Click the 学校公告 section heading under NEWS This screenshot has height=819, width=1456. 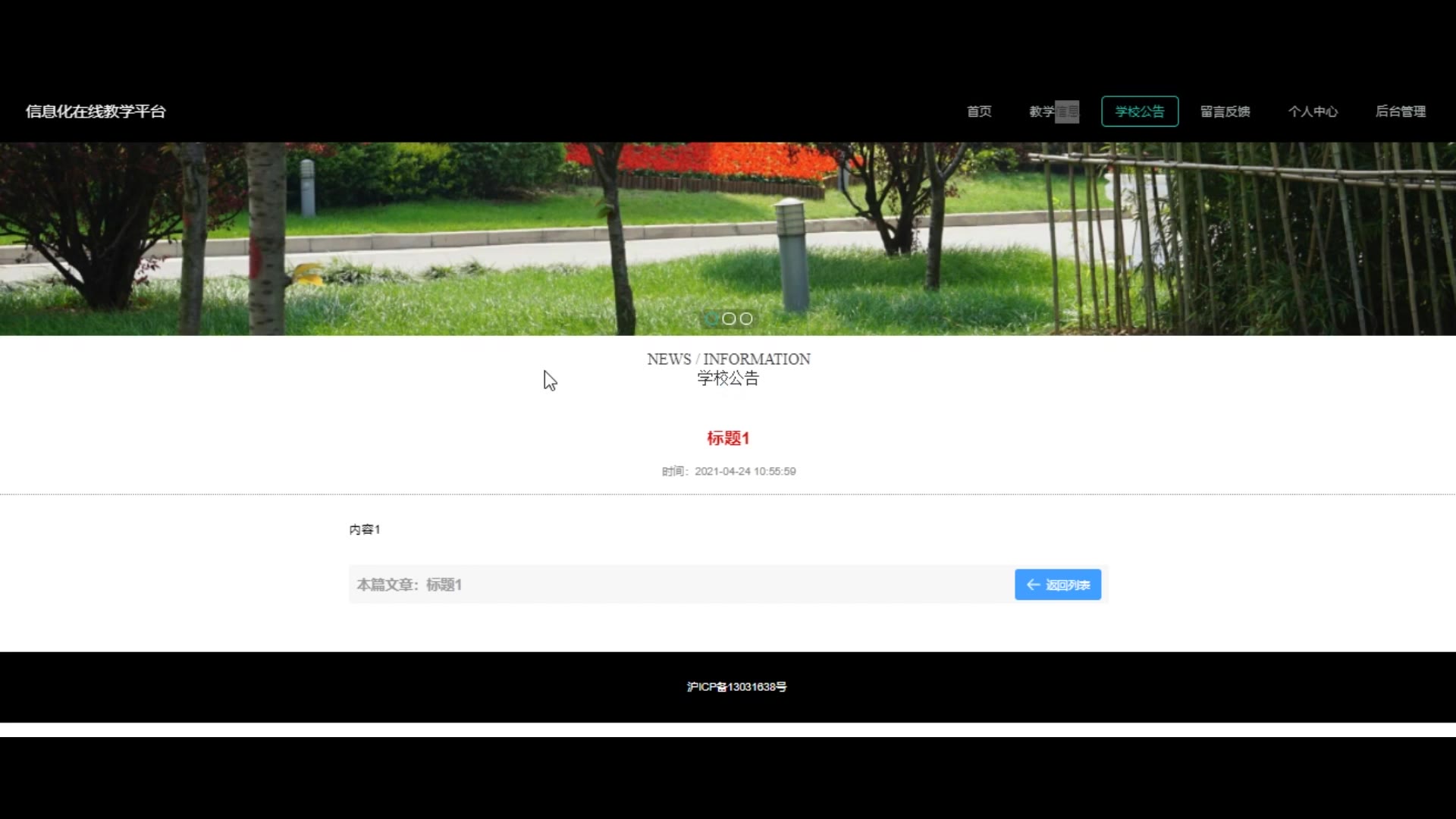pyautogui.click(x=728, y=378)
